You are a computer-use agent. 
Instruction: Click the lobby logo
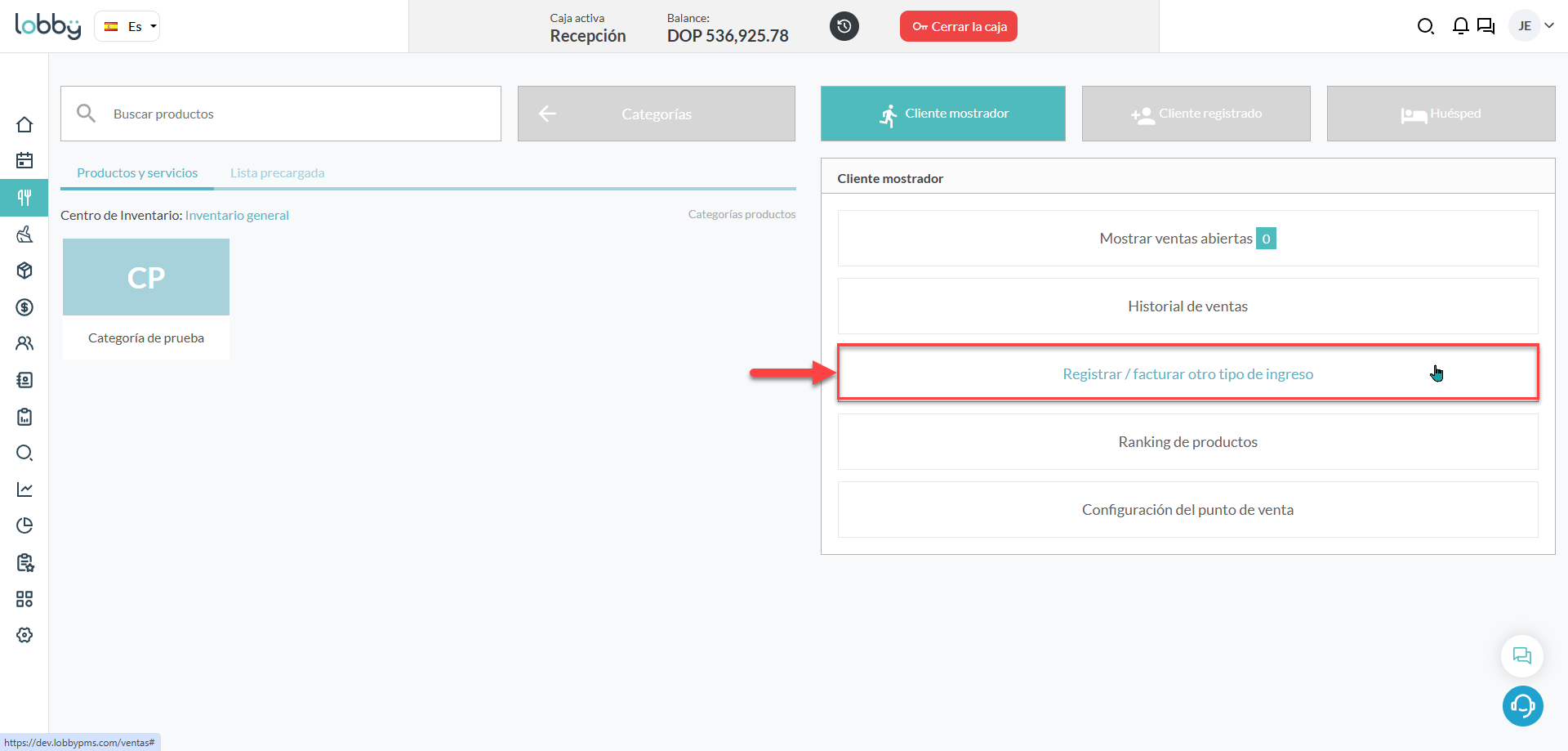click(48, 26)
